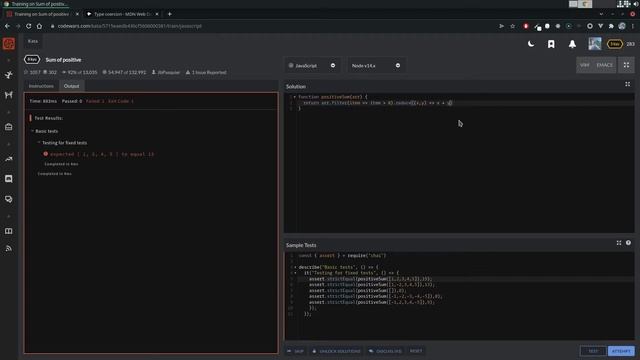Run the TEST button
Screen dimensions: 640x360
click(593, 351)
